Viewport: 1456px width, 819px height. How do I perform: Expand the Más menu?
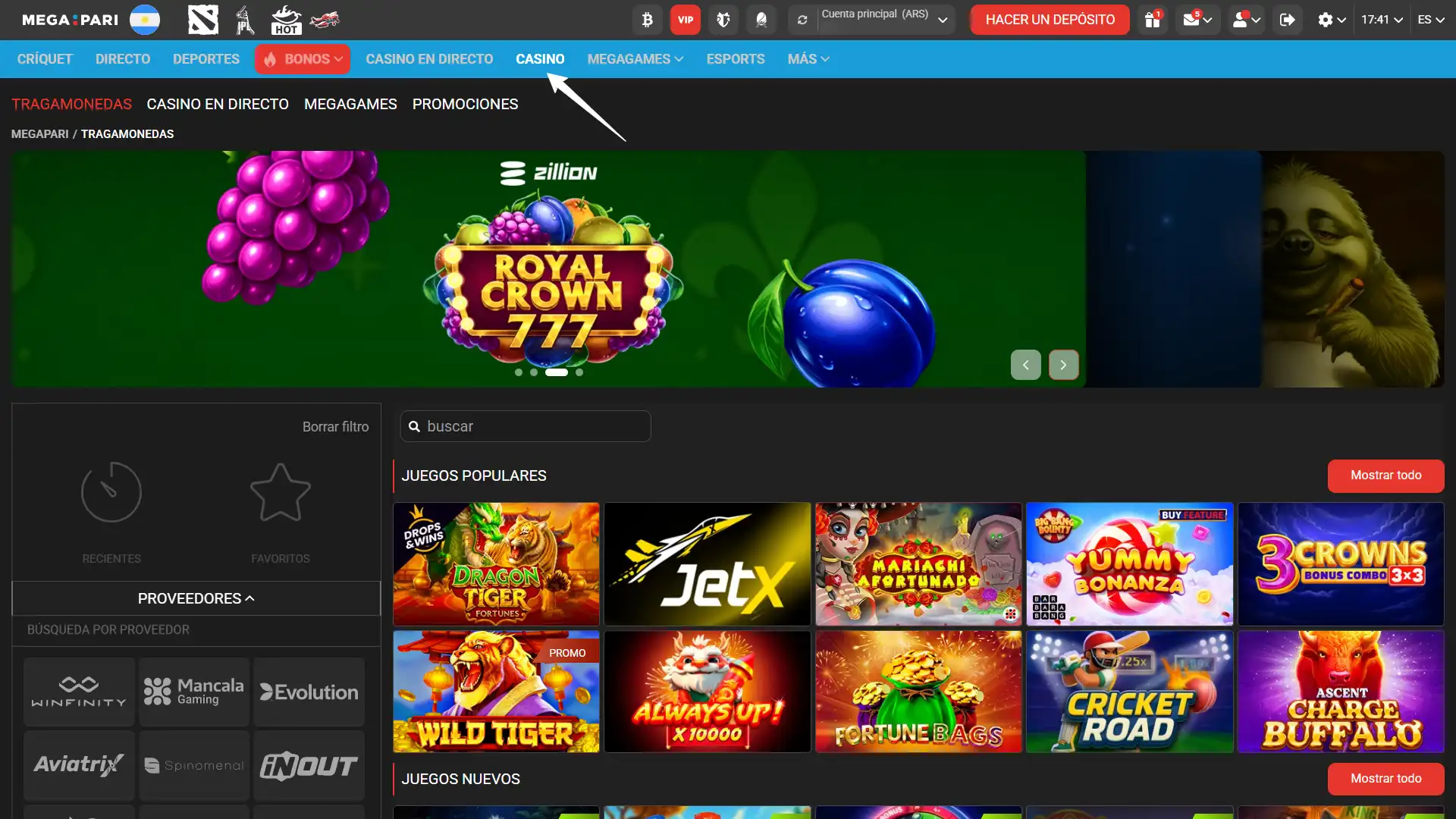pyautogui.click(x=808, y=59)
